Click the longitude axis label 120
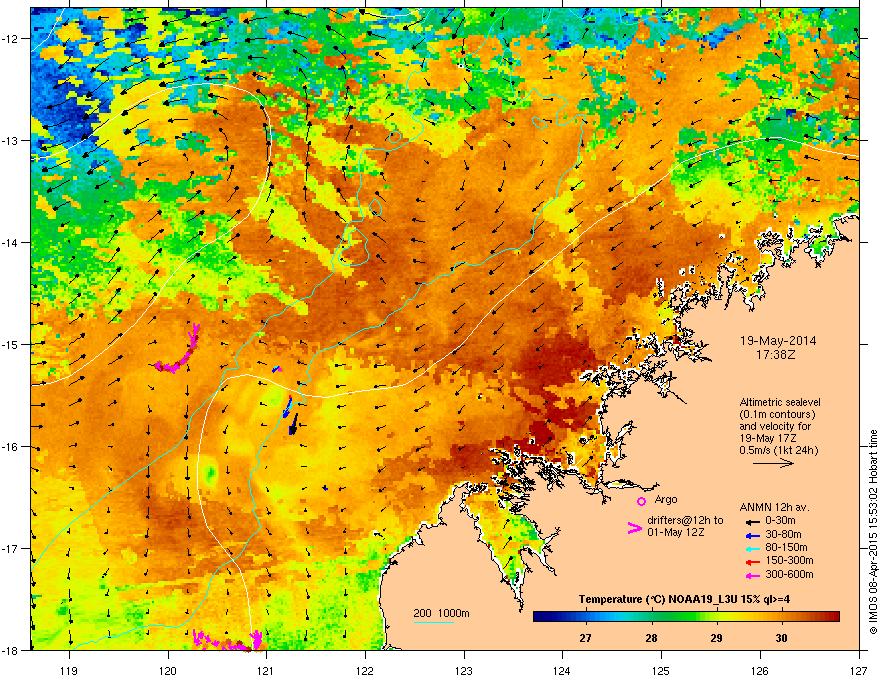 click(x=167, y=670)
